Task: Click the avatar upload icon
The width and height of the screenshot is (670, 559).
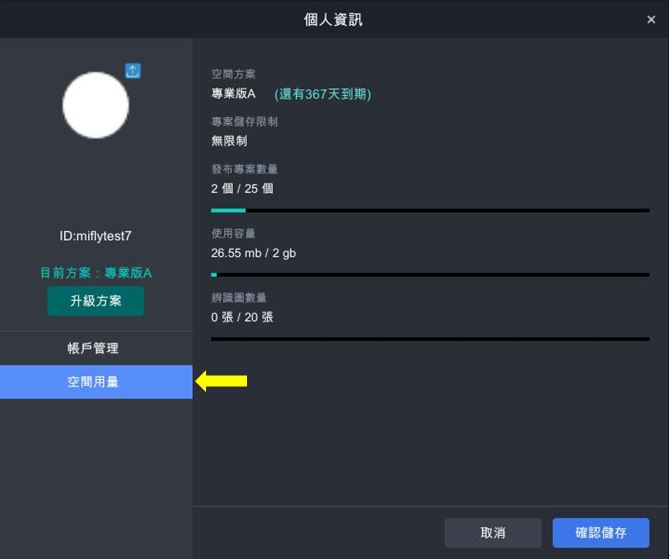Action: click(x=133, y=71)
